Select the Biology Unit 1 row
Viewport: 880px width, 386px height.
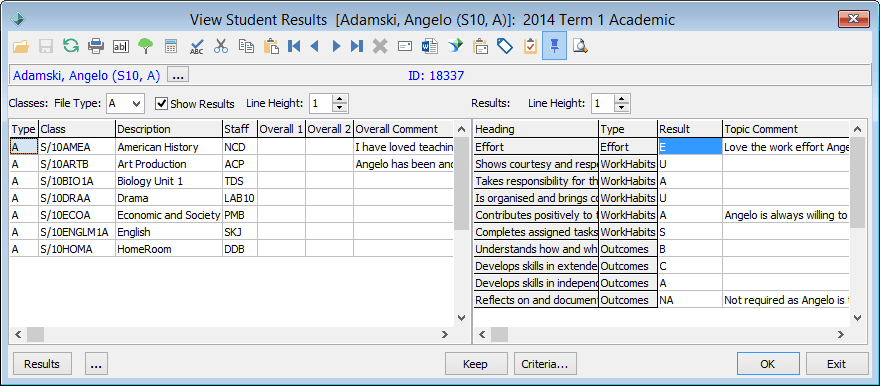231,181
